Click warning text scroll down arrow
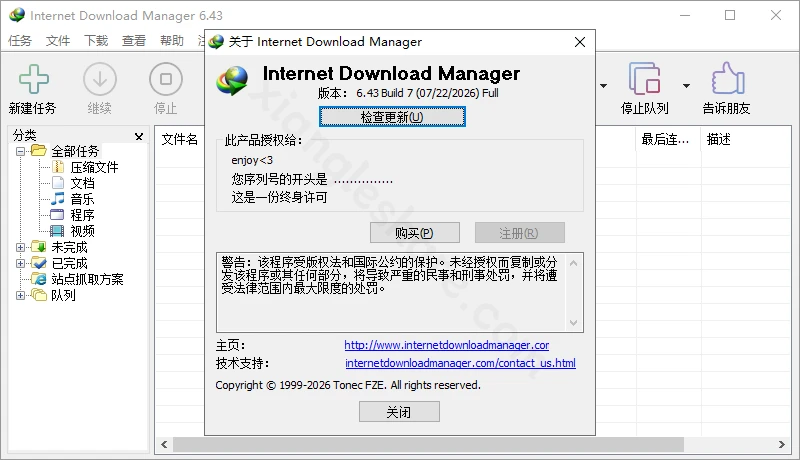 (573, 322)
